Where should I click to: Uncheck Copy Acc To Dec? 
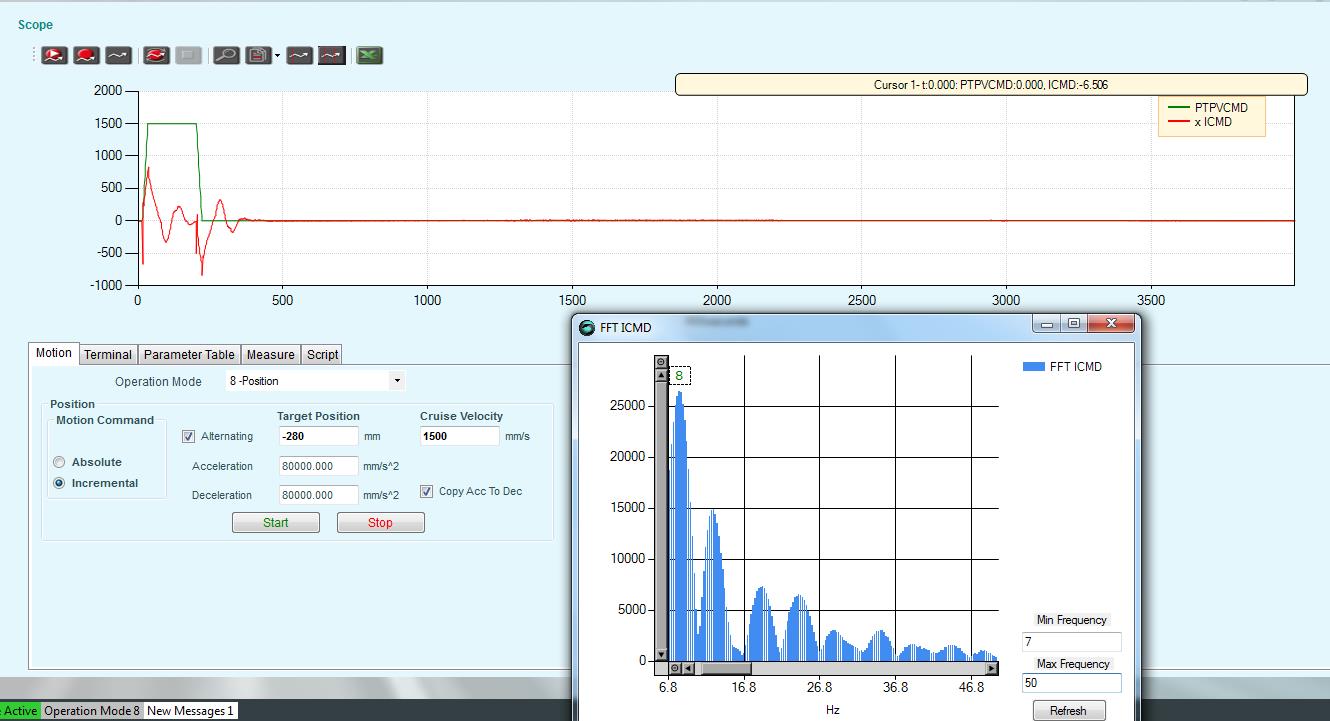point(427,492)
